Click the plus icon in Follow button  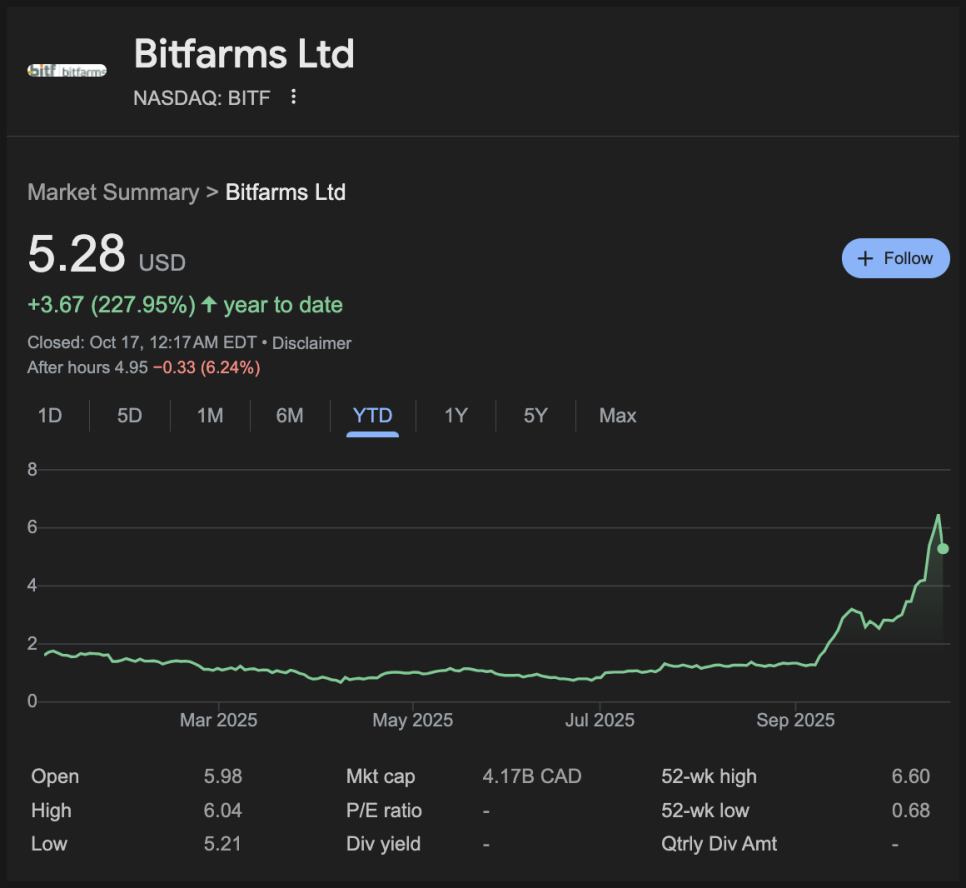tap(866, 258)
